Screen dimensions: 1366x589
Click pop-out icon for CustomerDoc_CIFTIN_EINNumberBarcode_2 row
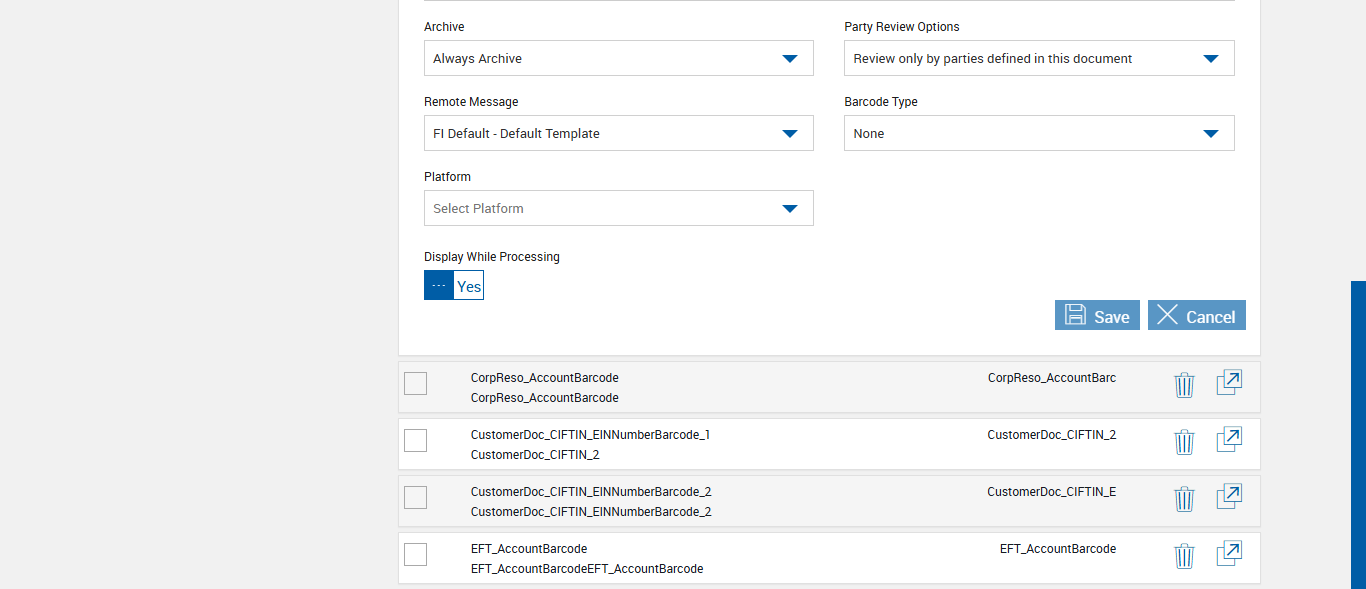(x=1229, y=498)
